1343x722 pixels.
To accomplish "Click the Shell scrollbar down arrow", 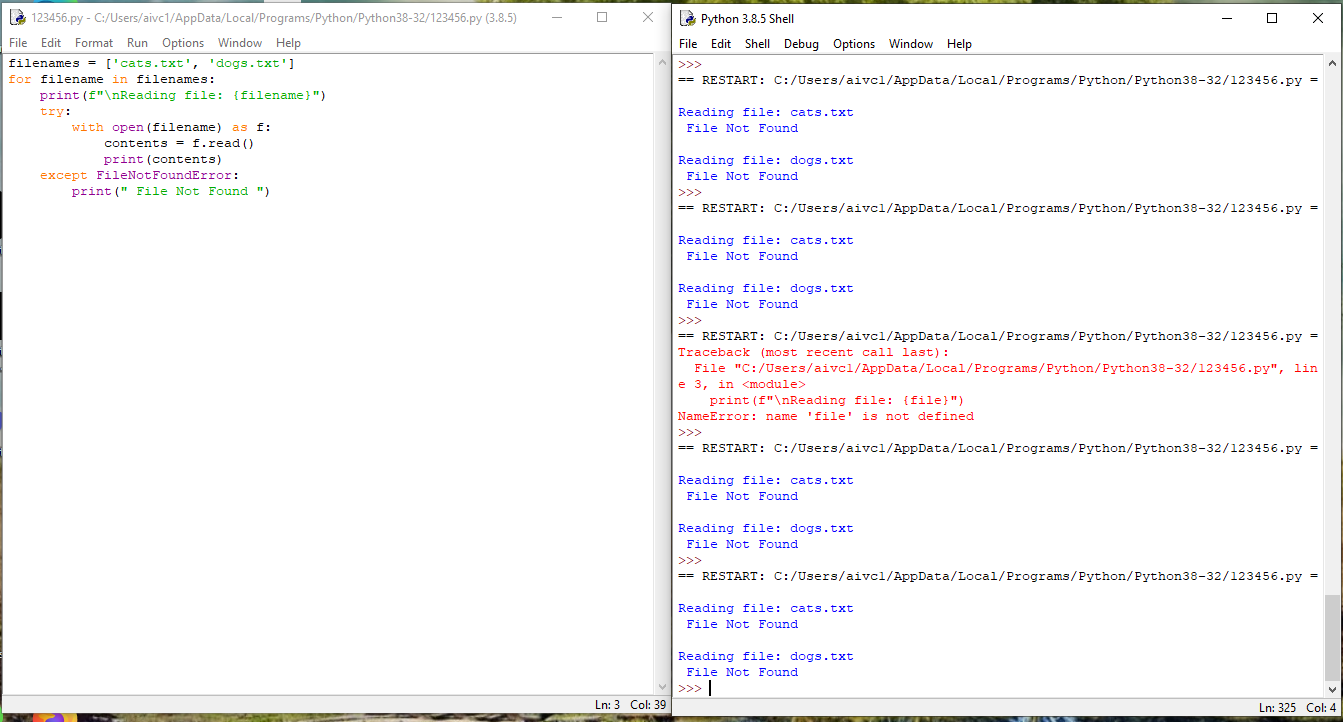I will pyautogui.click(x=1331, y=688).
